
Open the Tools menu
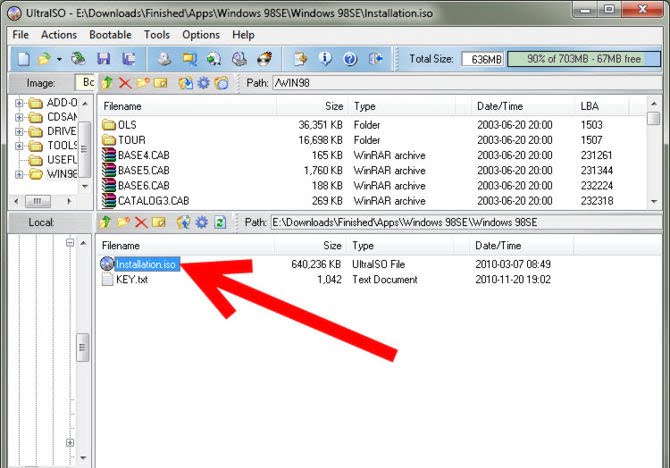point(157,35)
